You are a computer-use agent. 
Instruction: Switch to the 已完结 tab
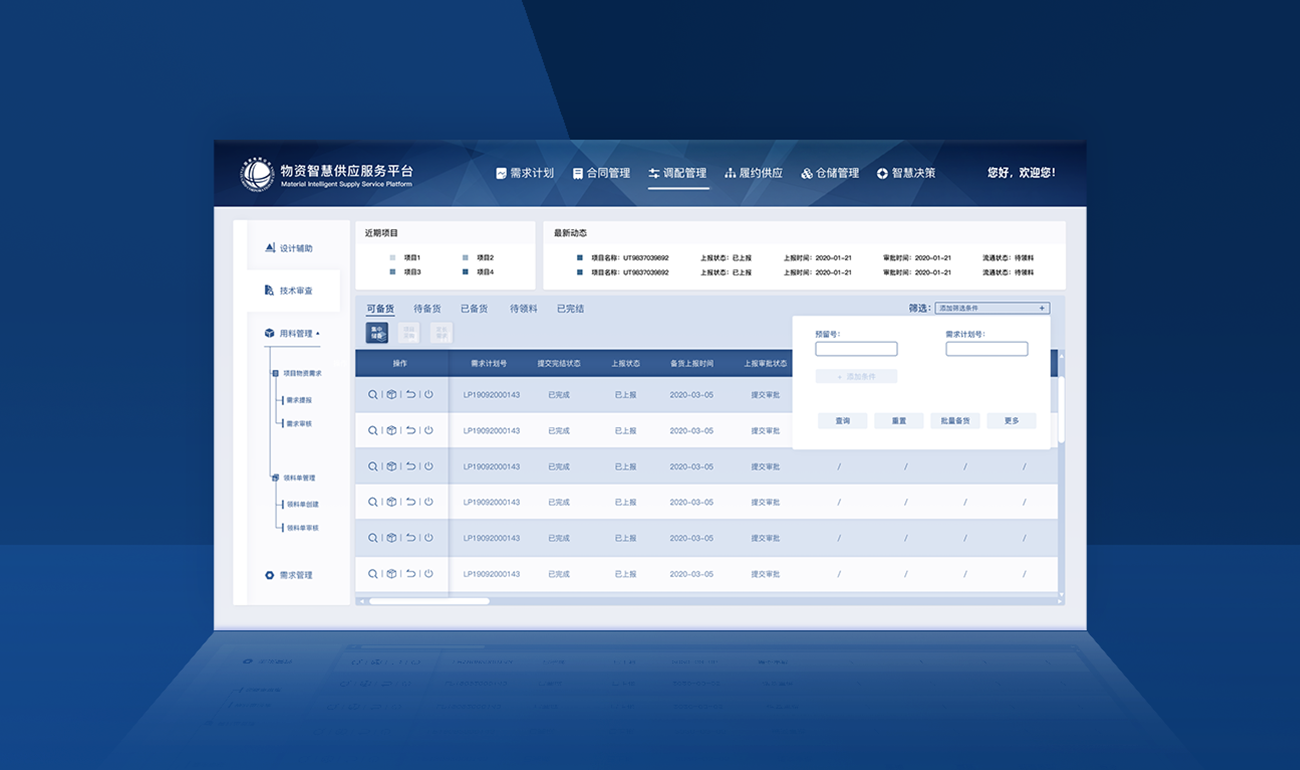[x=570, y=309]
